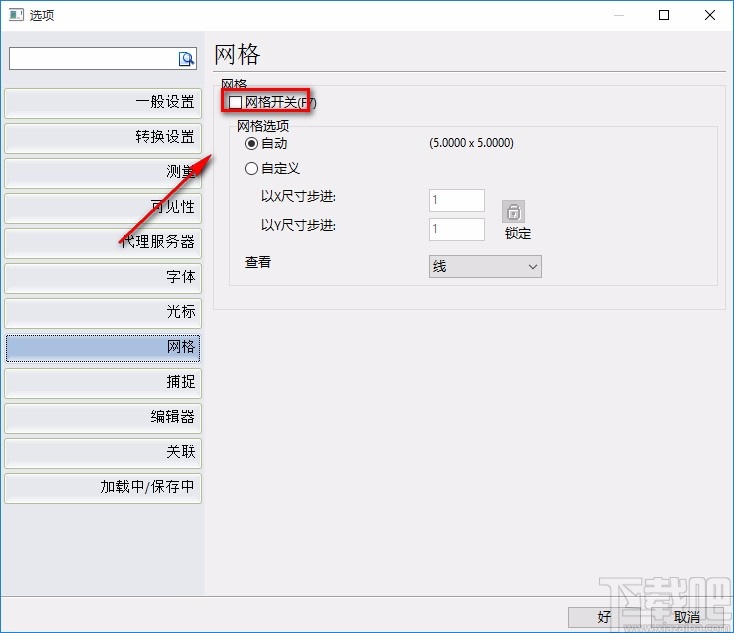Select the 自定义 radio button
This screenshot has height=633, width=734.
[x=252, y=169]
